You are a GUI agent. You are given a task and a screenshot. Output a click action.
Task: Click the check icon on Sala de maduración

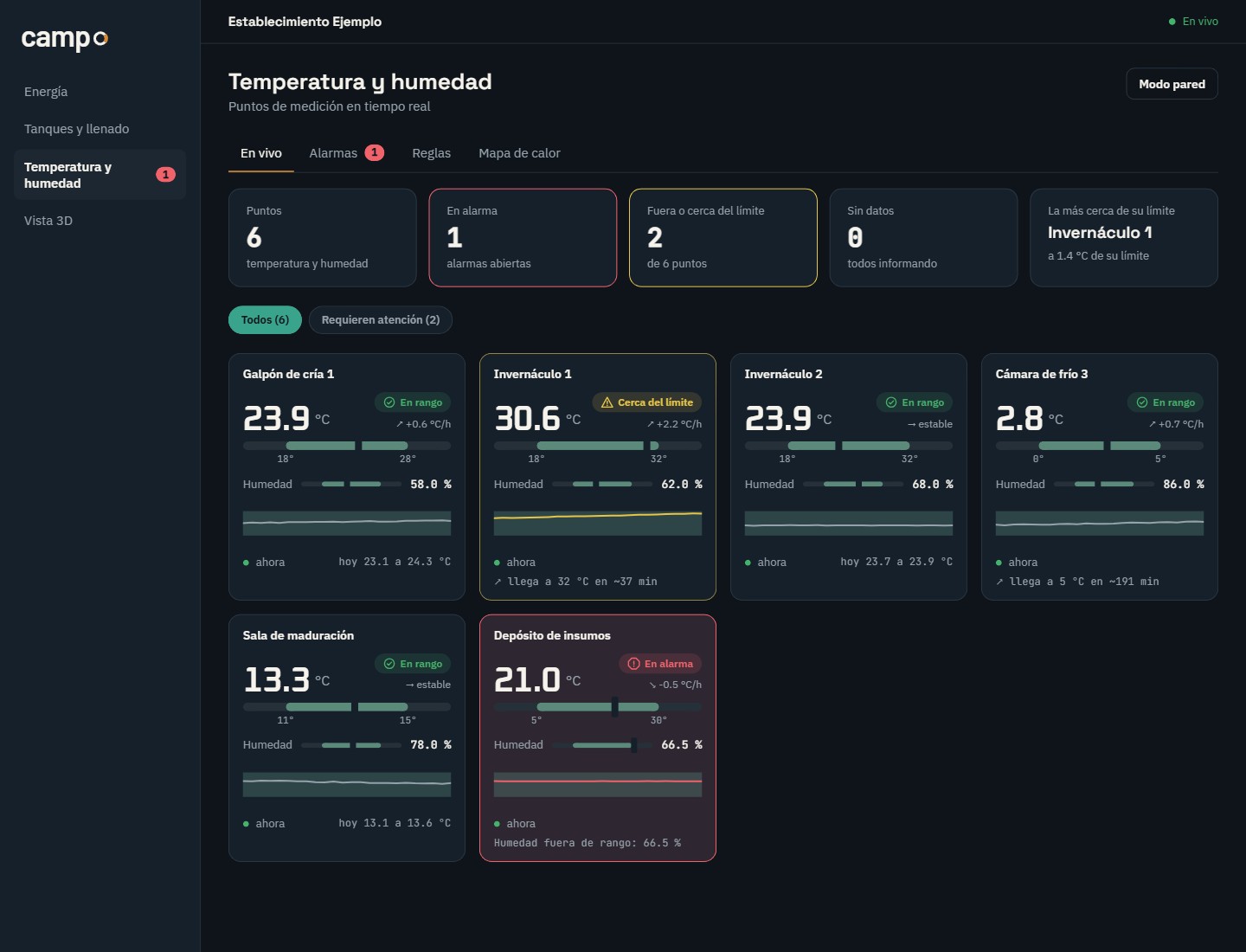coord(389,664)
